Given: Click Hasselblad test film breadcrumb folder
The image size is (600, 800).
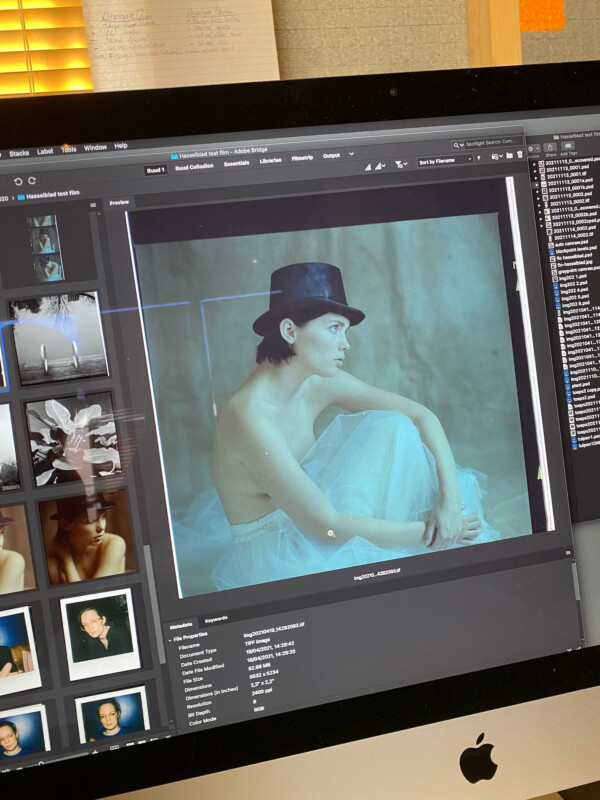Looking at the screenshot, I should point(48,195).
